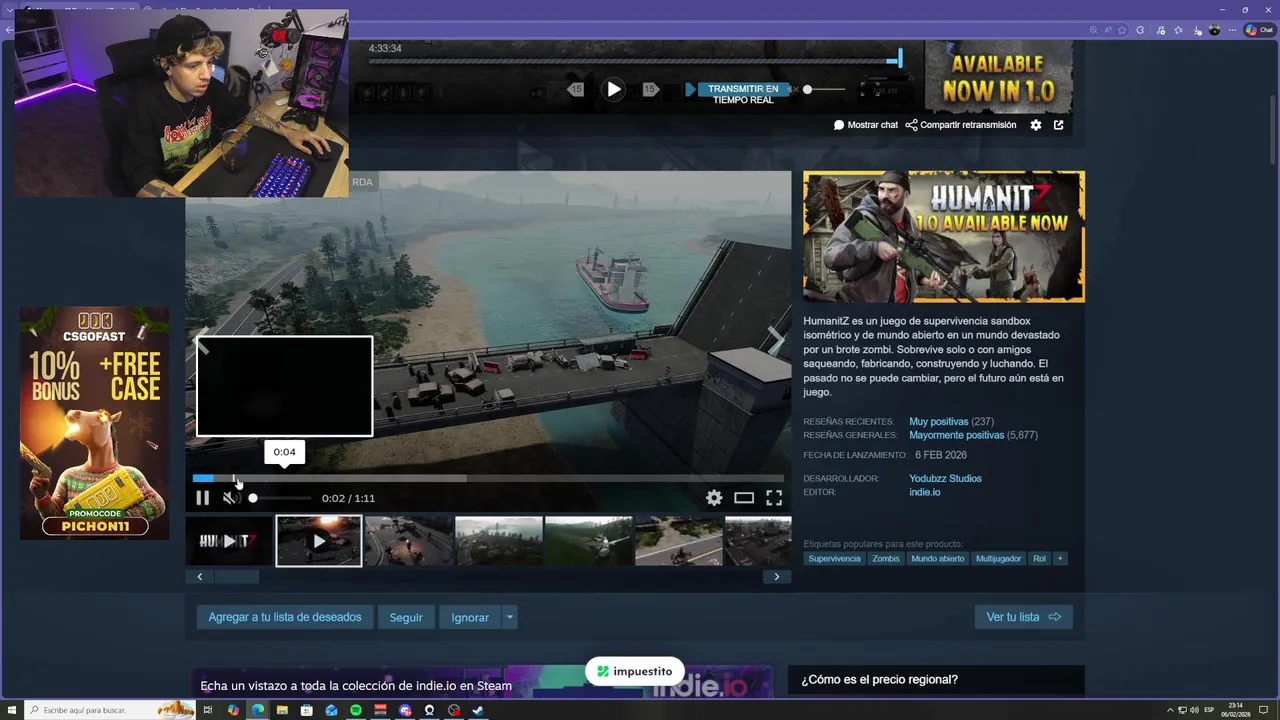1280x720 pixels.
Task: Go to previous media with left arrow
Action: pos(202,340)
